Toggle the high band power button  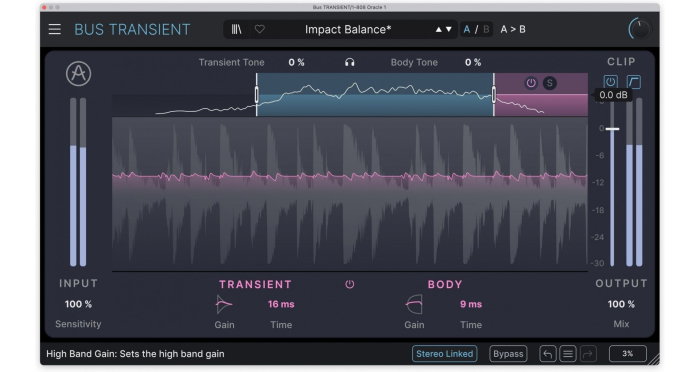531,83
